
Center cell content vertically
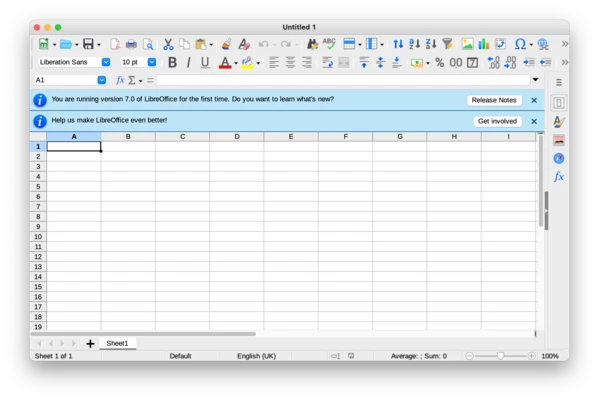click(380, 62)
